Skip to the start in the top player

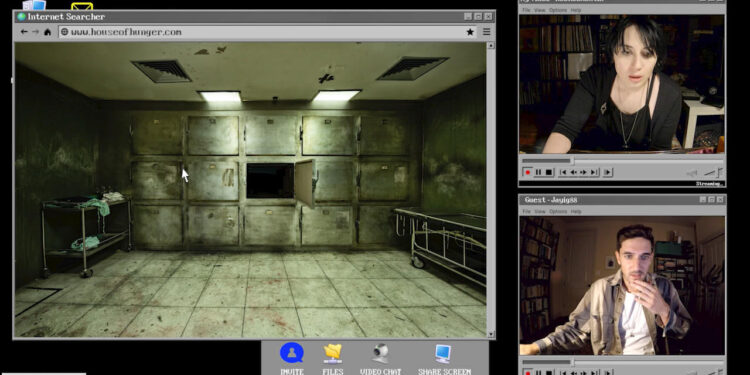point(563,172)
